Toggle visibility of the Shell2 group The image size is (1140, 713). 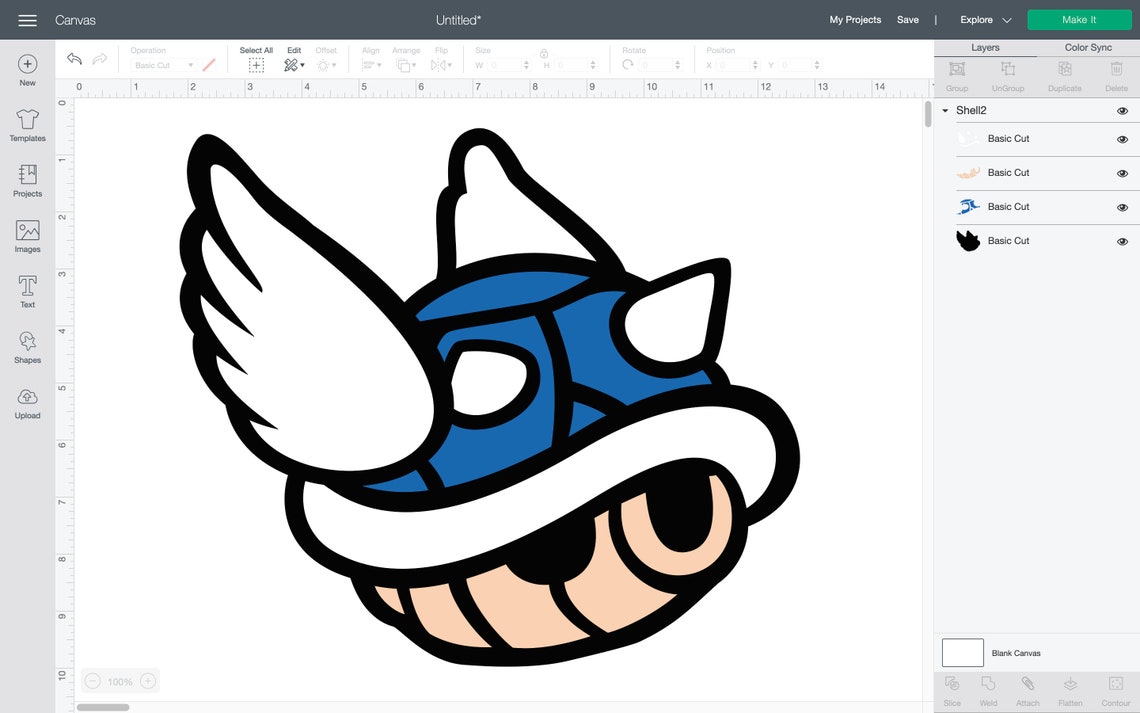point(1122,110)
